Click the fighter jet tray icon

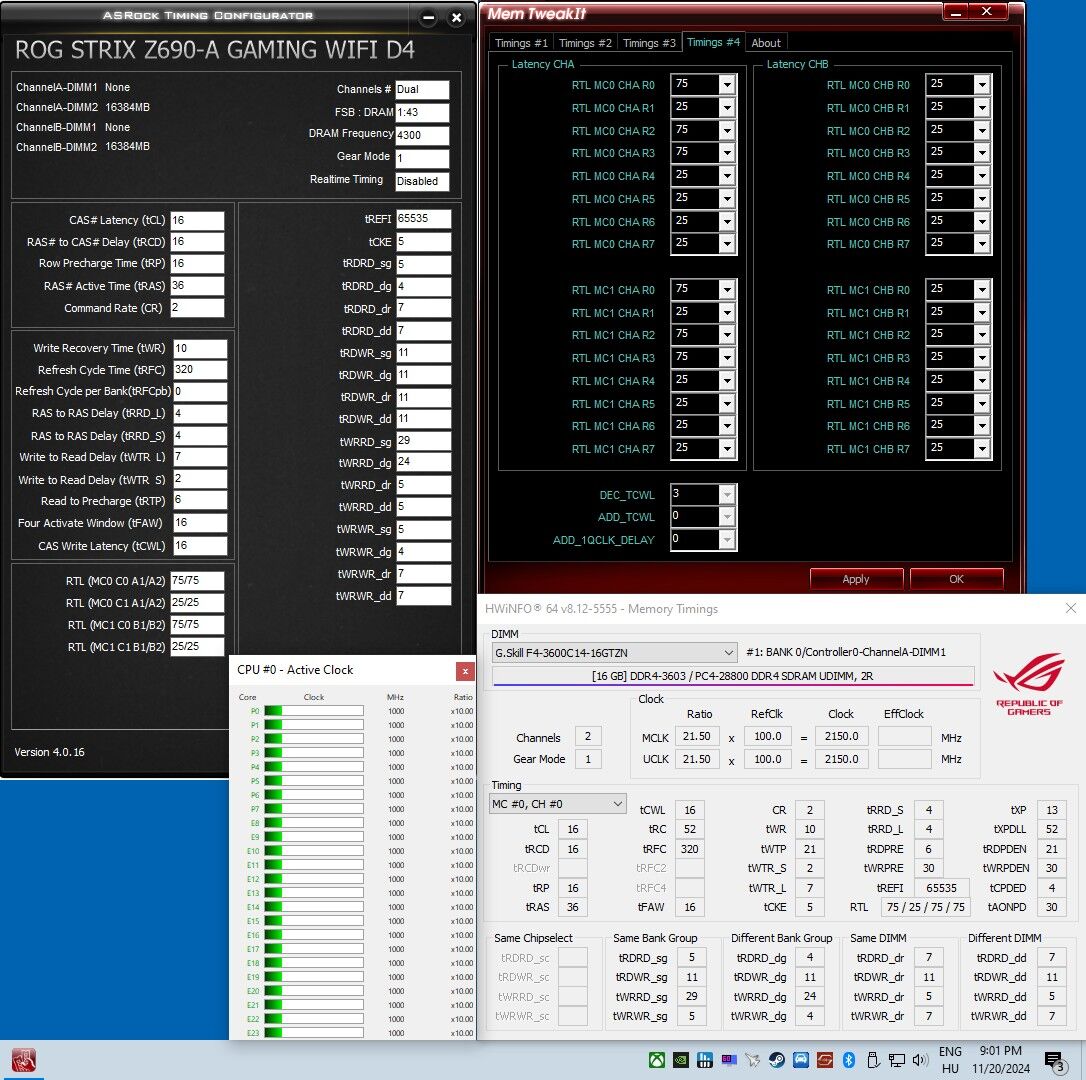click(753, 1060)
